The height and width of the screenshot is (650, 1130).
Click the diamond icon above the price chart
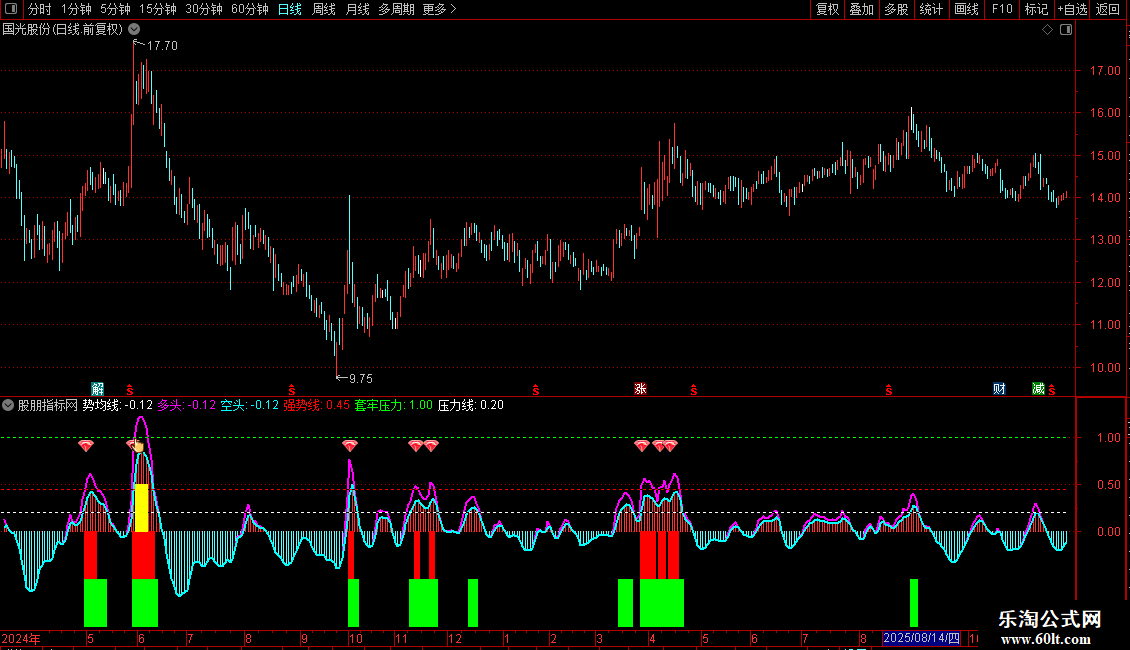tap(1048, 30)
